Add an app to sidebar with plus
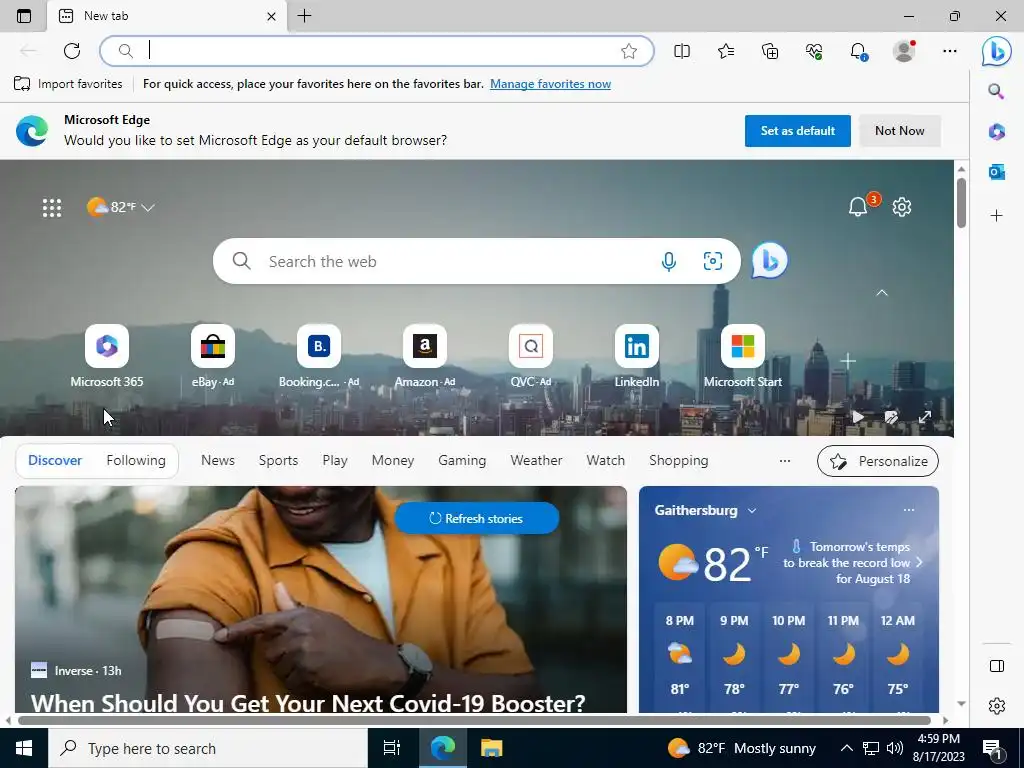Image resolution: width=1024 pixels, height=768 pixels. [996, 216]
